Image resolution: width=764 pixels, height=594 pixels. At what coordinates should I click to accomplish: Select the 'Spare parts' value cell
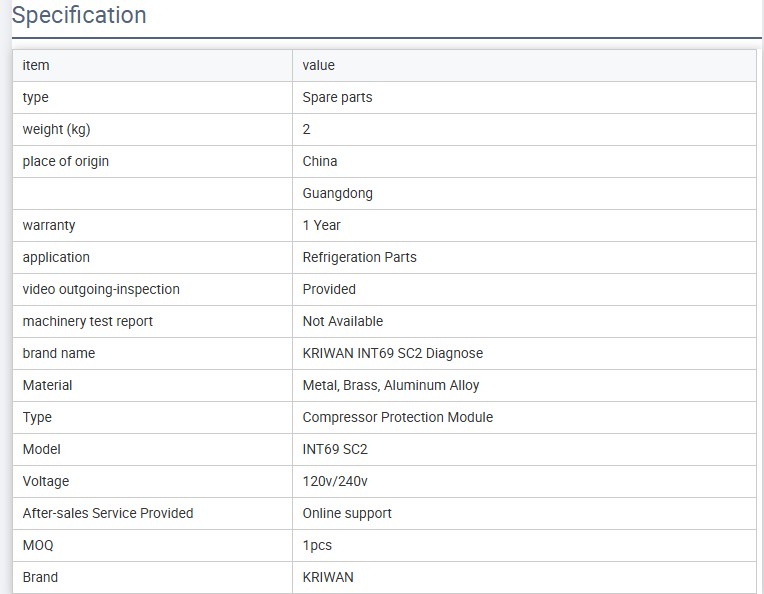point(337,97)
